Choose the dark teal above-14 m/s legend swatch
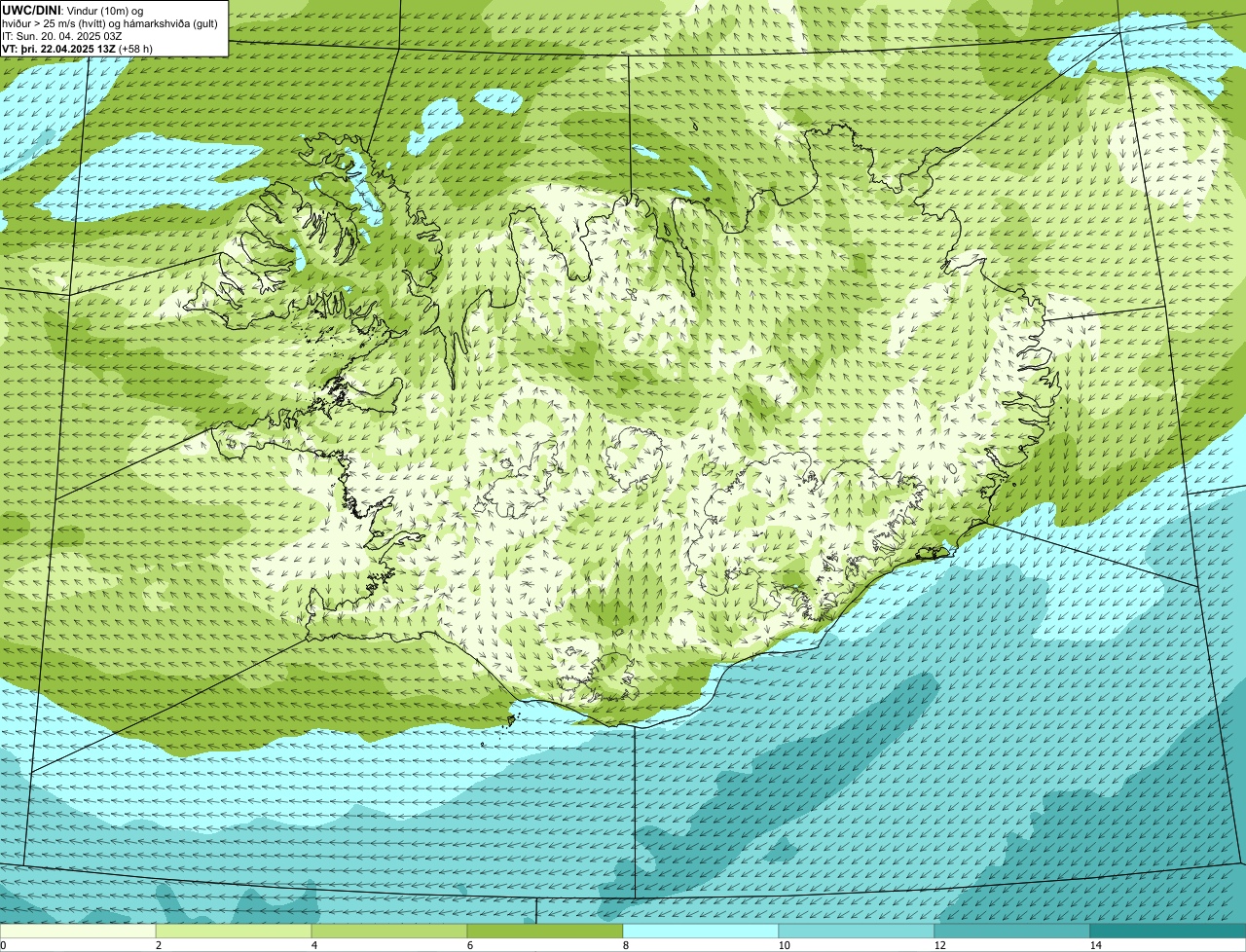Screen dimensions: 1246x952 (x=1168, y=931)
